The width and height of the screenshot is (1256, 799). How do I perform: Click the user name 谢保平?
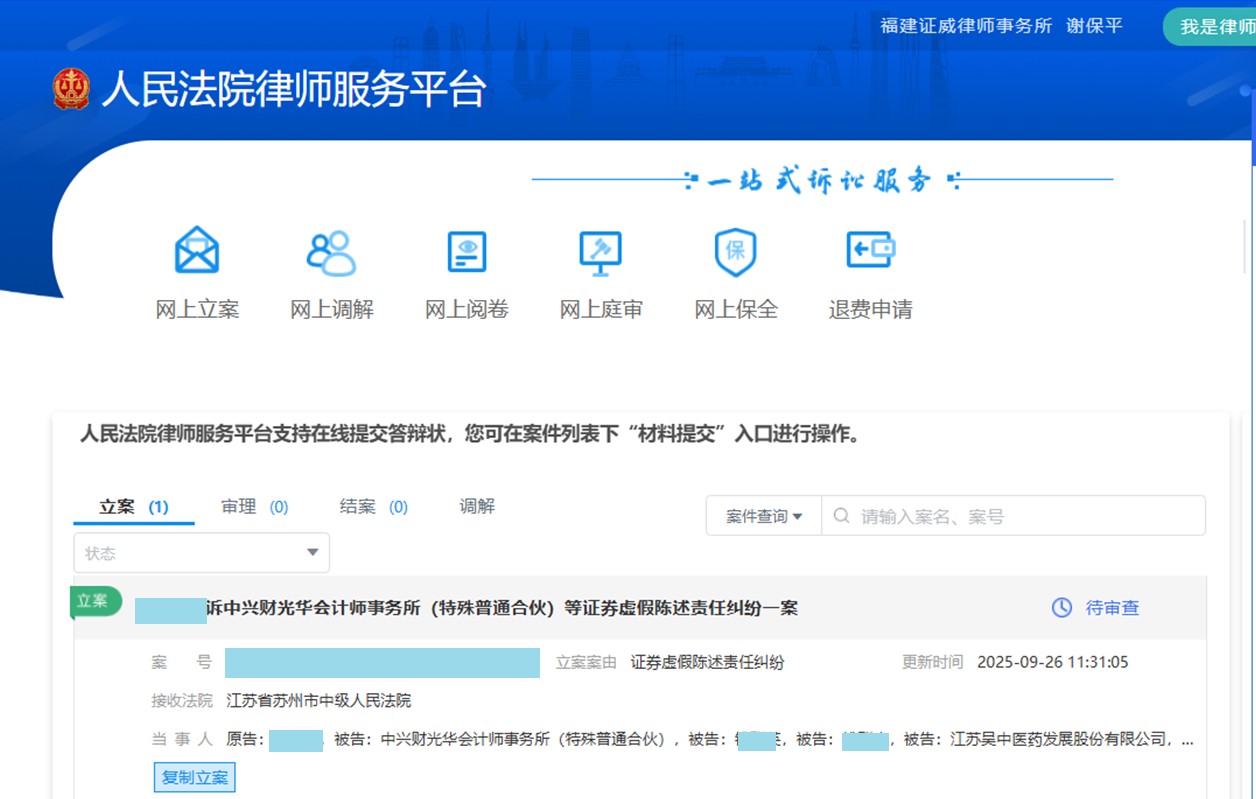[x=1095, y=26]
